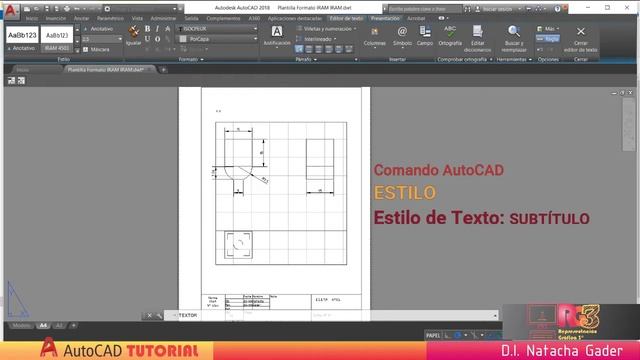Insert a symbol using the Símbolo @ icon
This screenshot has width=640, height=360.
402,36
